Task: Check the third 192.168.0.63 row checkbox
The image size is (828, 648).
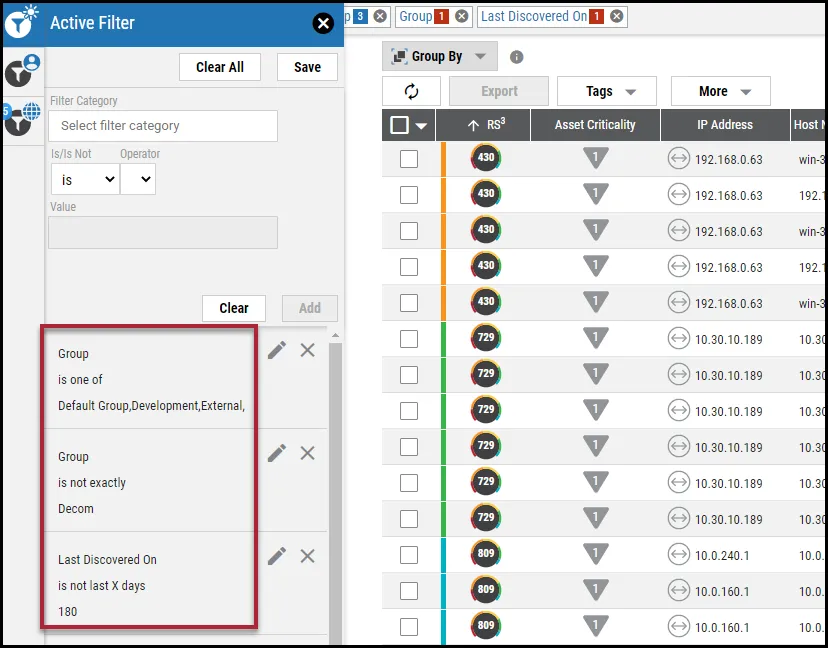Action: click(409, 231)
